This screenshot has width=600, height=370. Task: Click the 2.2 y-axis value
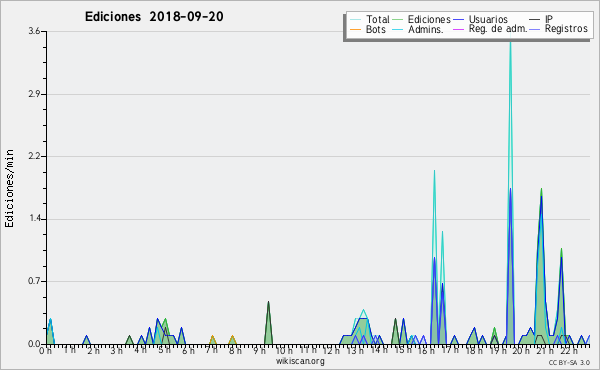pos(34,156)
